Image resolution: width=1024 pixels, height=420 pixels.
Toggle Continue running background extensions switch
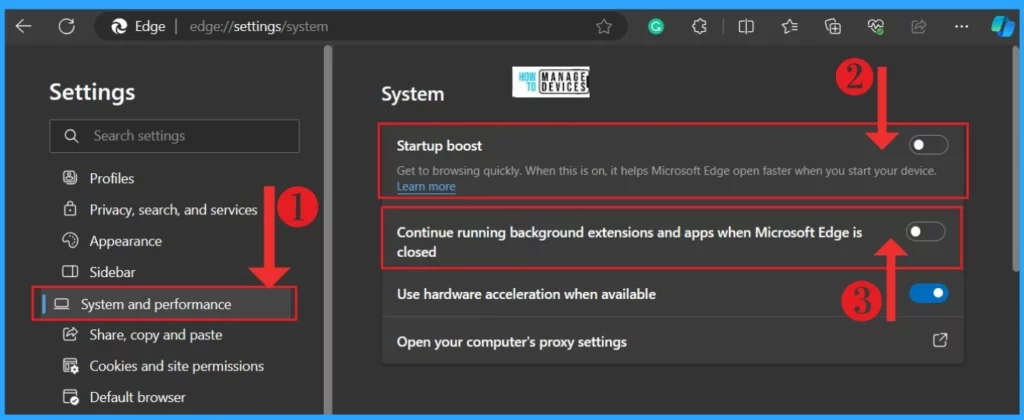pos(925,232)
